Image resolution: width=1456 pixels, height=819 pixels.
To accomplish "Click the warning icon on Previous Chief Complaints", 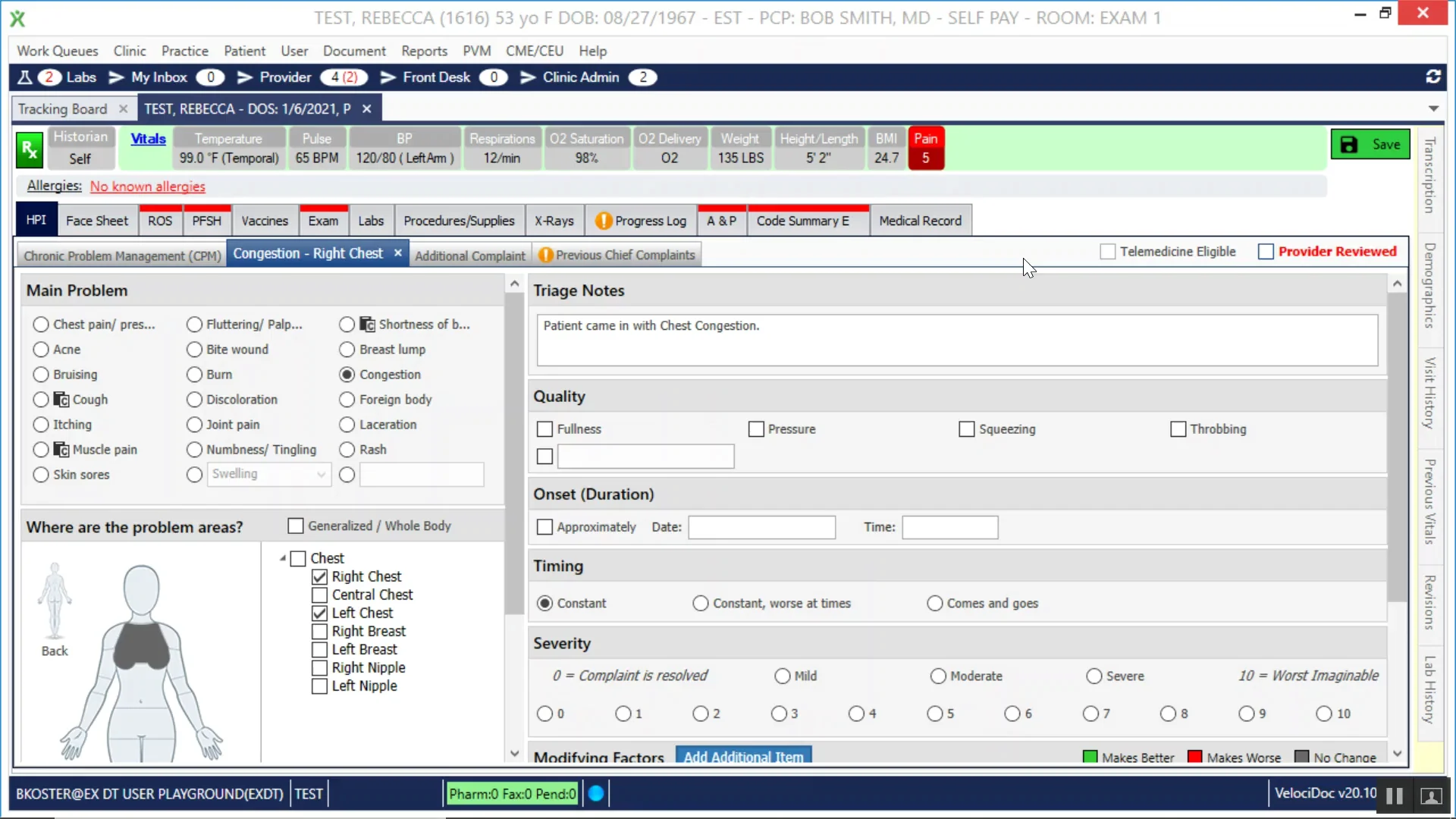I will [546, 255].
